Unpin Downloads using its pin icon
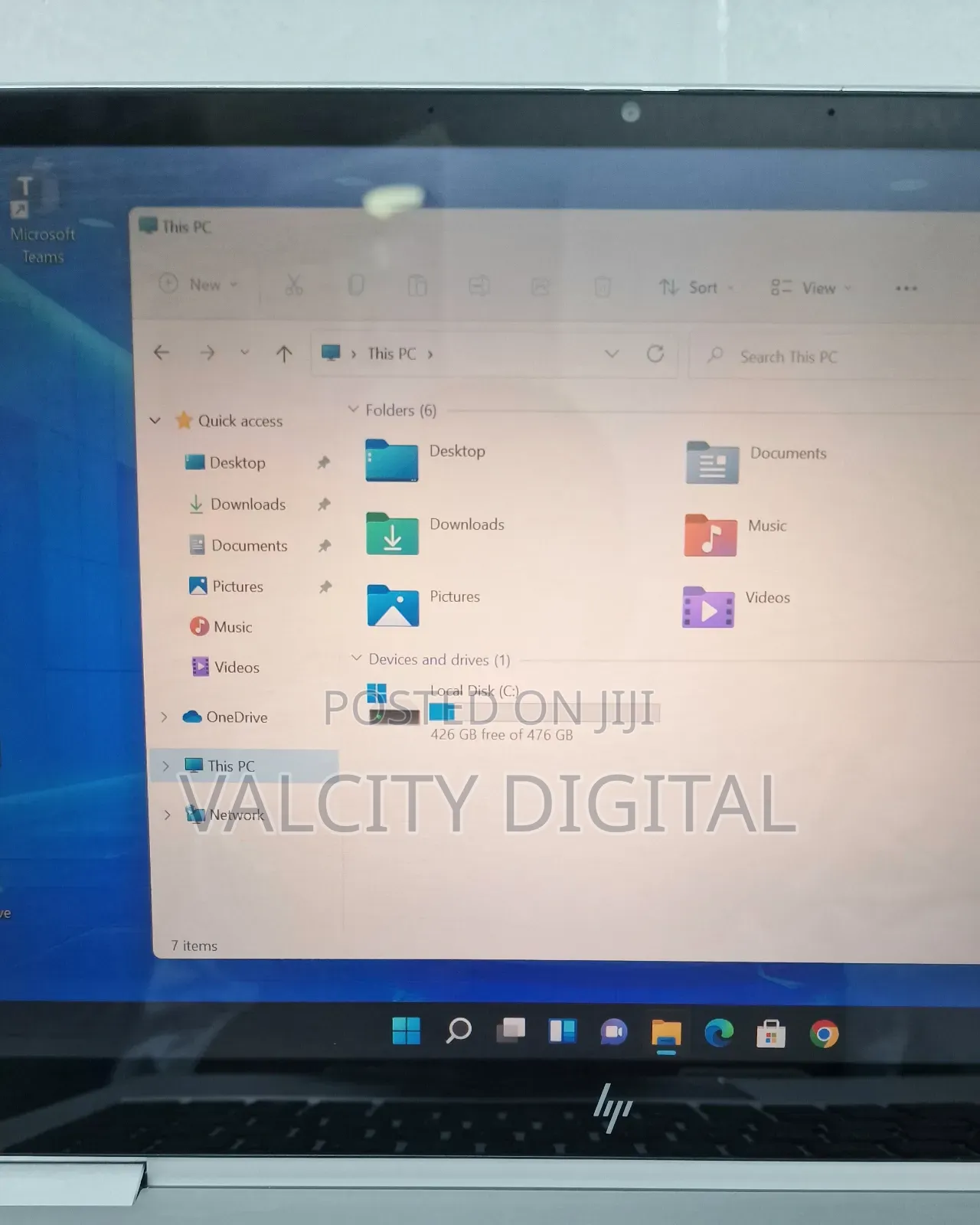Image resolution: width=980 pixels, height=1225 pixels. point(324,504)
